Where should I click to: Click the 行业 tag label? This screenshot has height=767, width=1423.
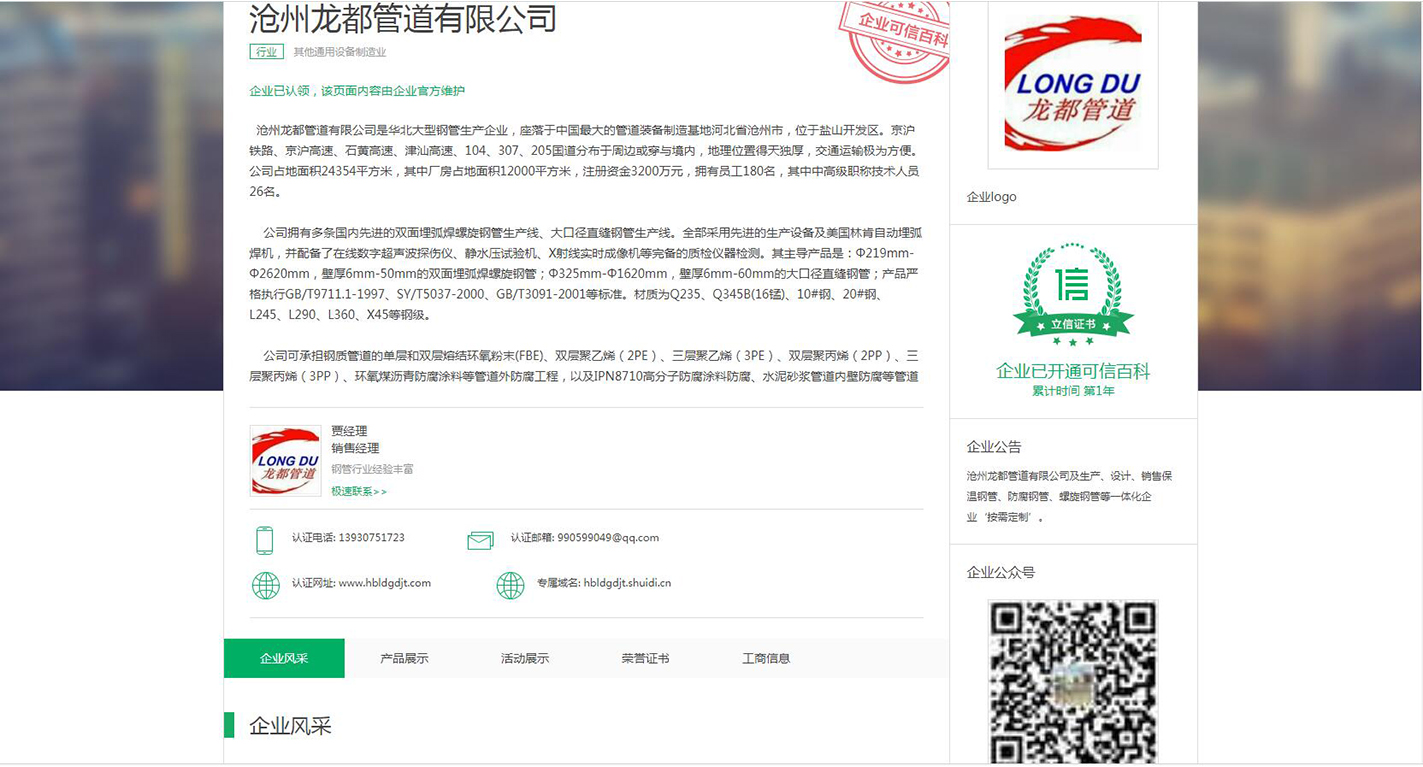click(x=266, y=52)
